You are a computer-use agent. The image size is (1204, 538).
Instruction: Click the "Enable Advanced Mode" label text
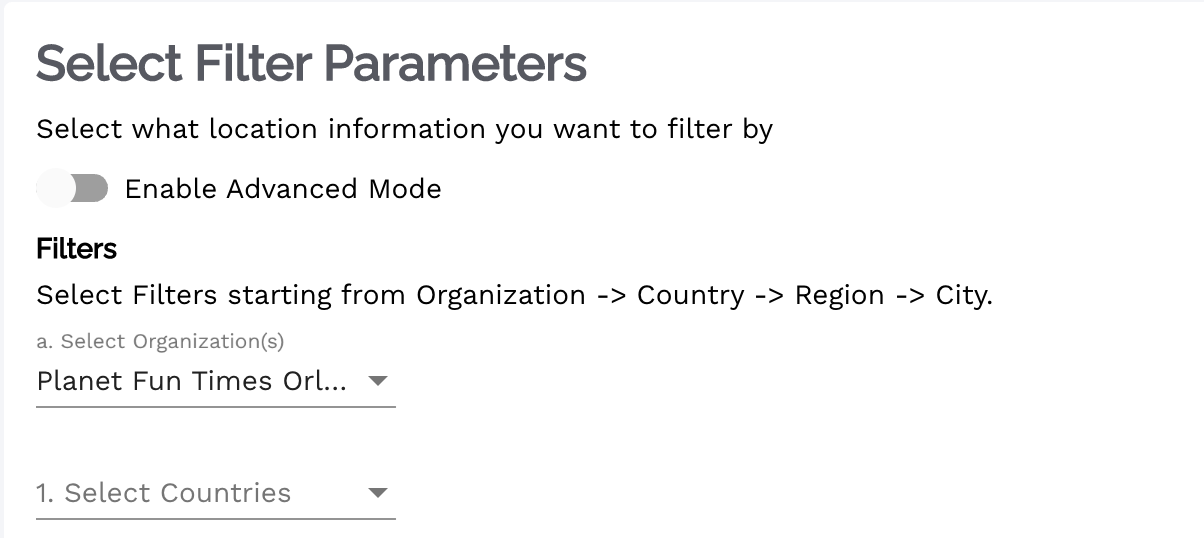point(282,189)
